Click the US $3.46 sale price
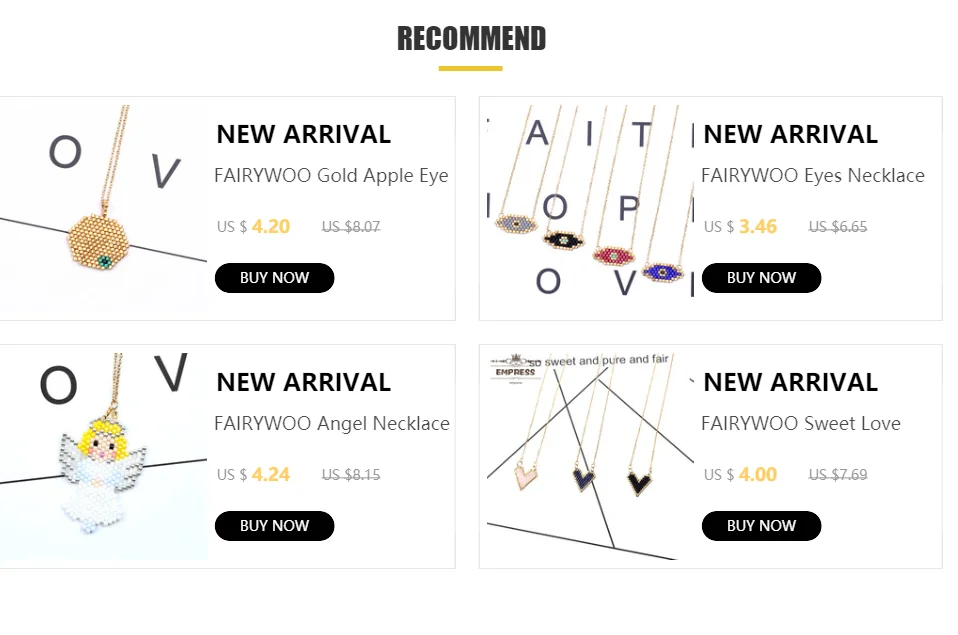Screen dimensions: 958x635 741,227
